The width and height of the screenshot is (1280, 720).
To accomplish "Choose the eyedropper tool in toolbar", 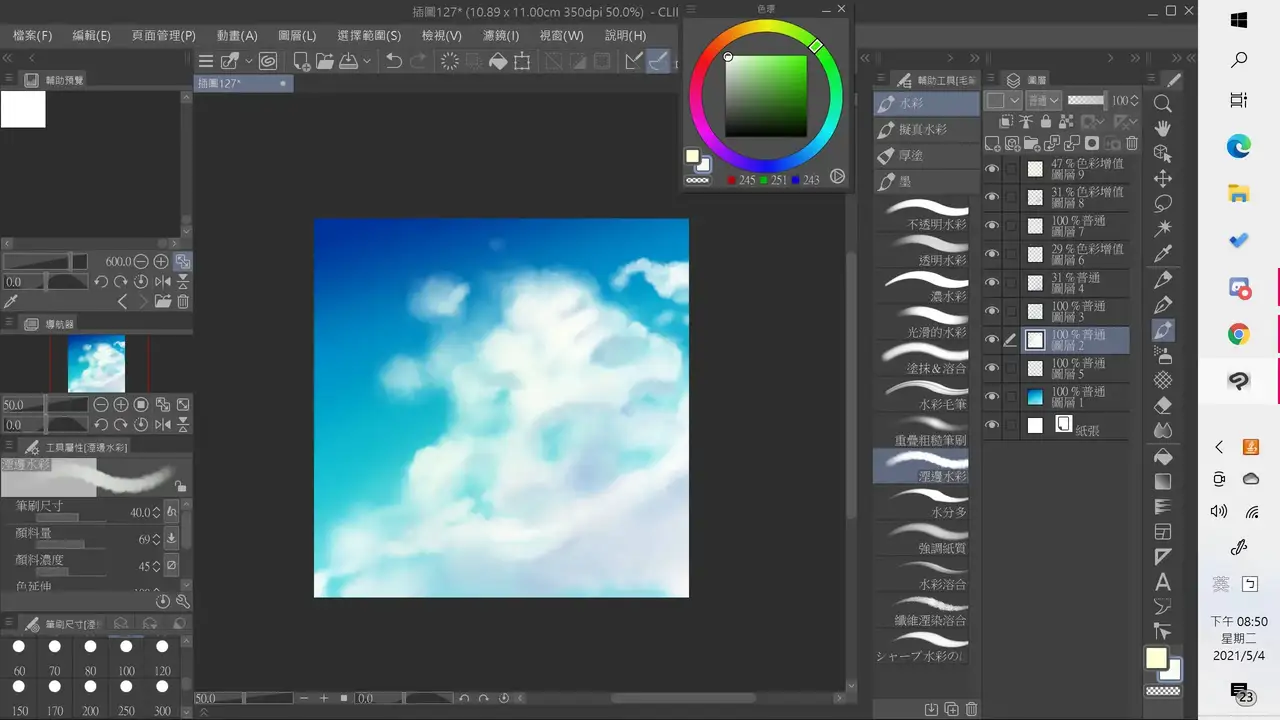I will pyautogui.click(x=1163, y=254).
